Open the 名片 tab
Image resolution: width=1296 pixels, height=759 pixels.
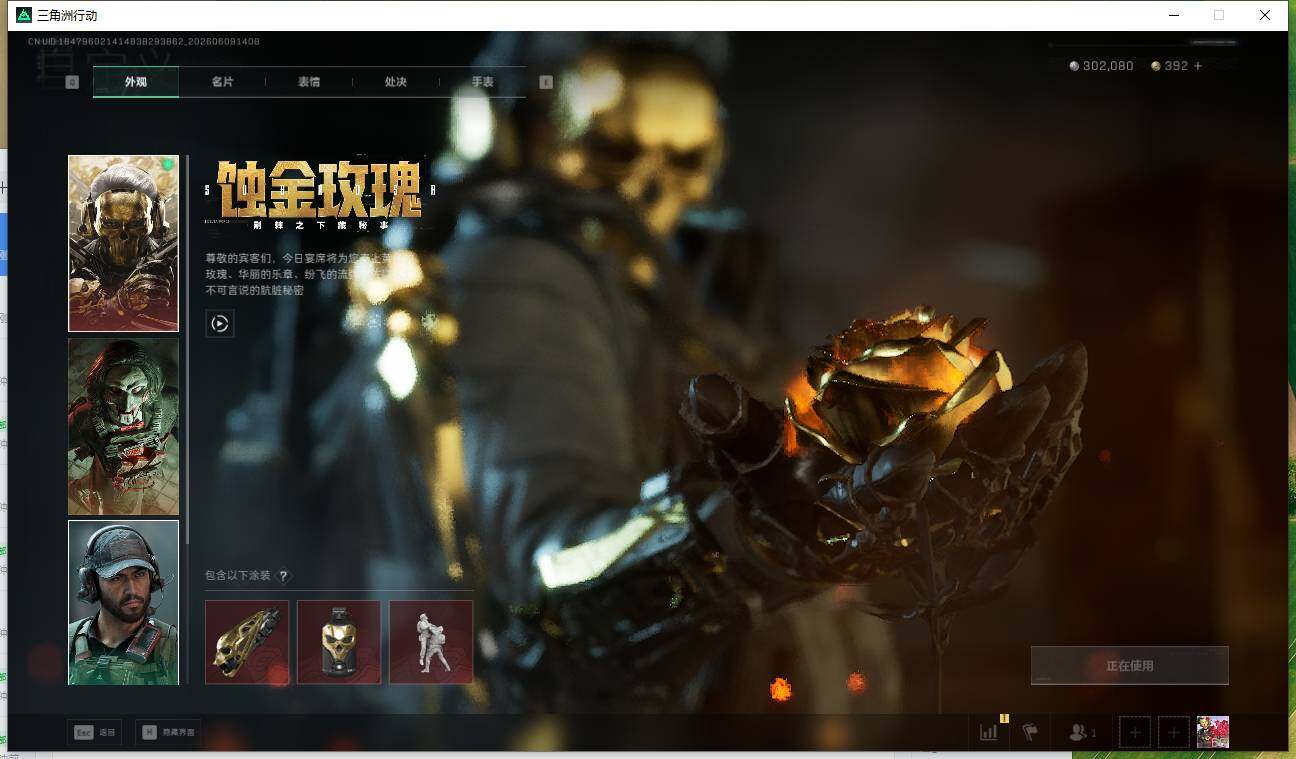[222, 82]
